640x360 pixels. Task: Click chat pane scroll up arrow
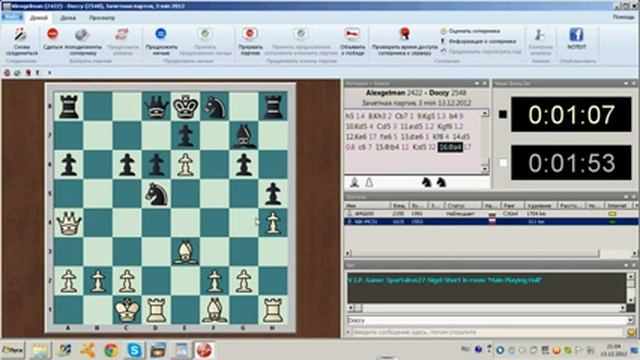631,276
